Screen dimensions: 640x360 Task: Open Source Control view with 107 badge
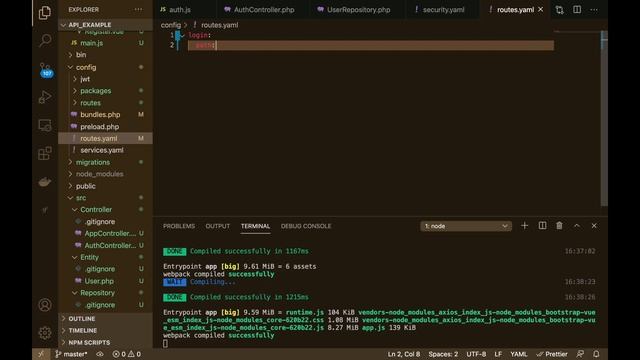click(45, 69)
